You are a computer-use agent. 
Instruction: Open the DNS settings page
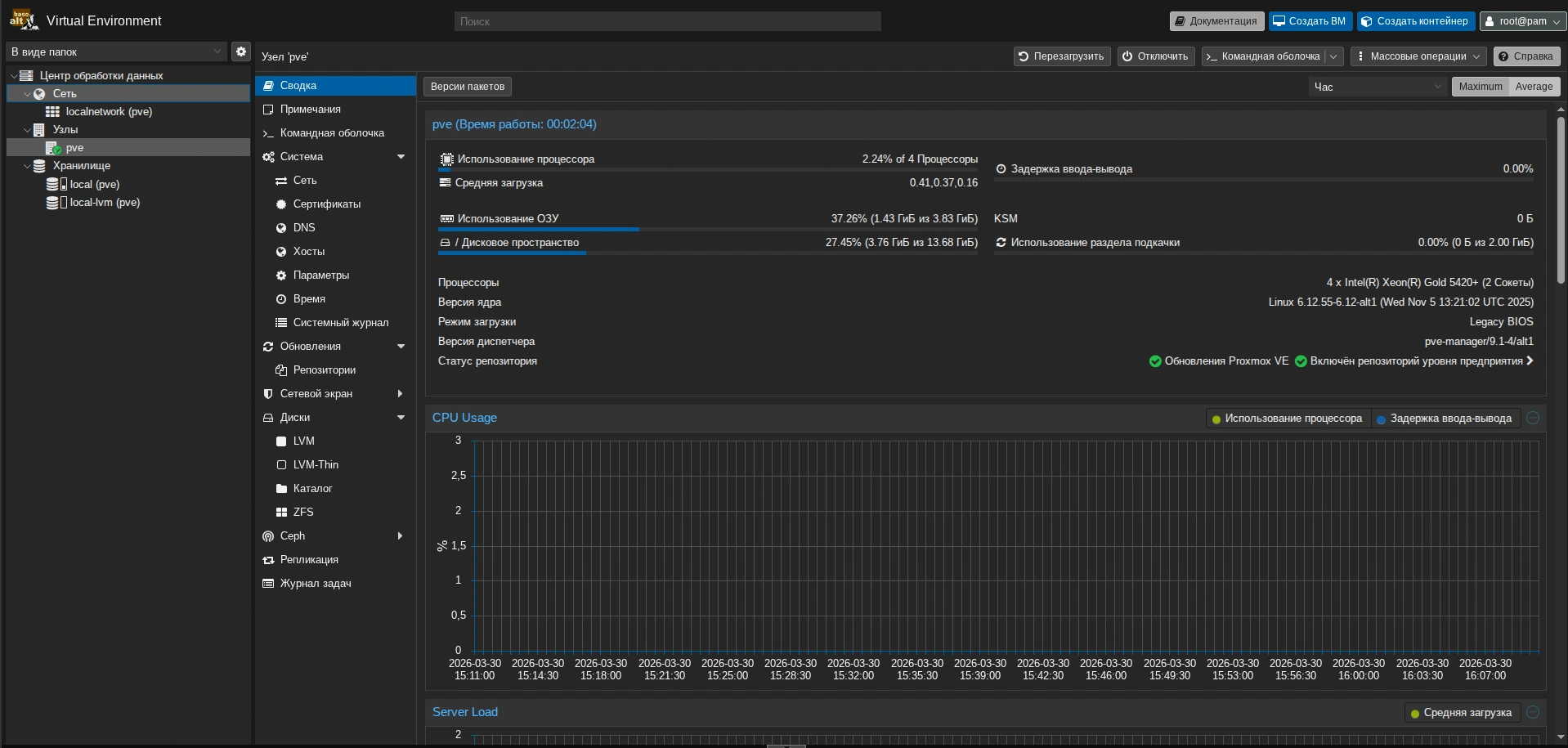tap(335, 228)
